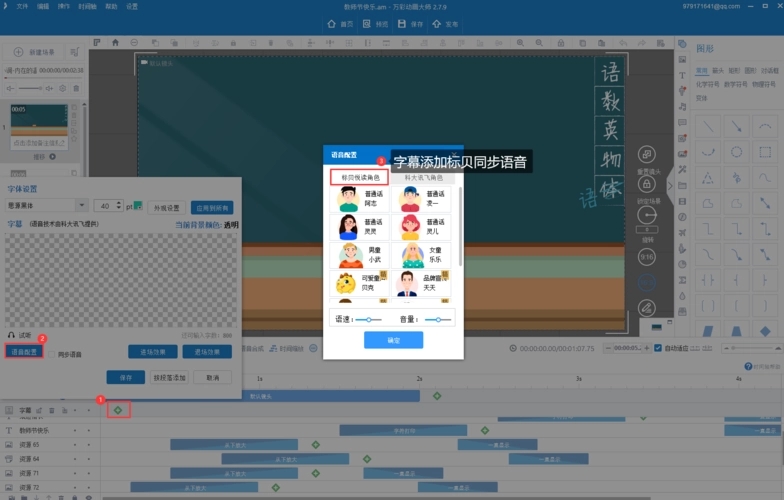Screen dimensions: 784x500
Task: Open the character role tool in sidebar
Action: tap(682, 91)
